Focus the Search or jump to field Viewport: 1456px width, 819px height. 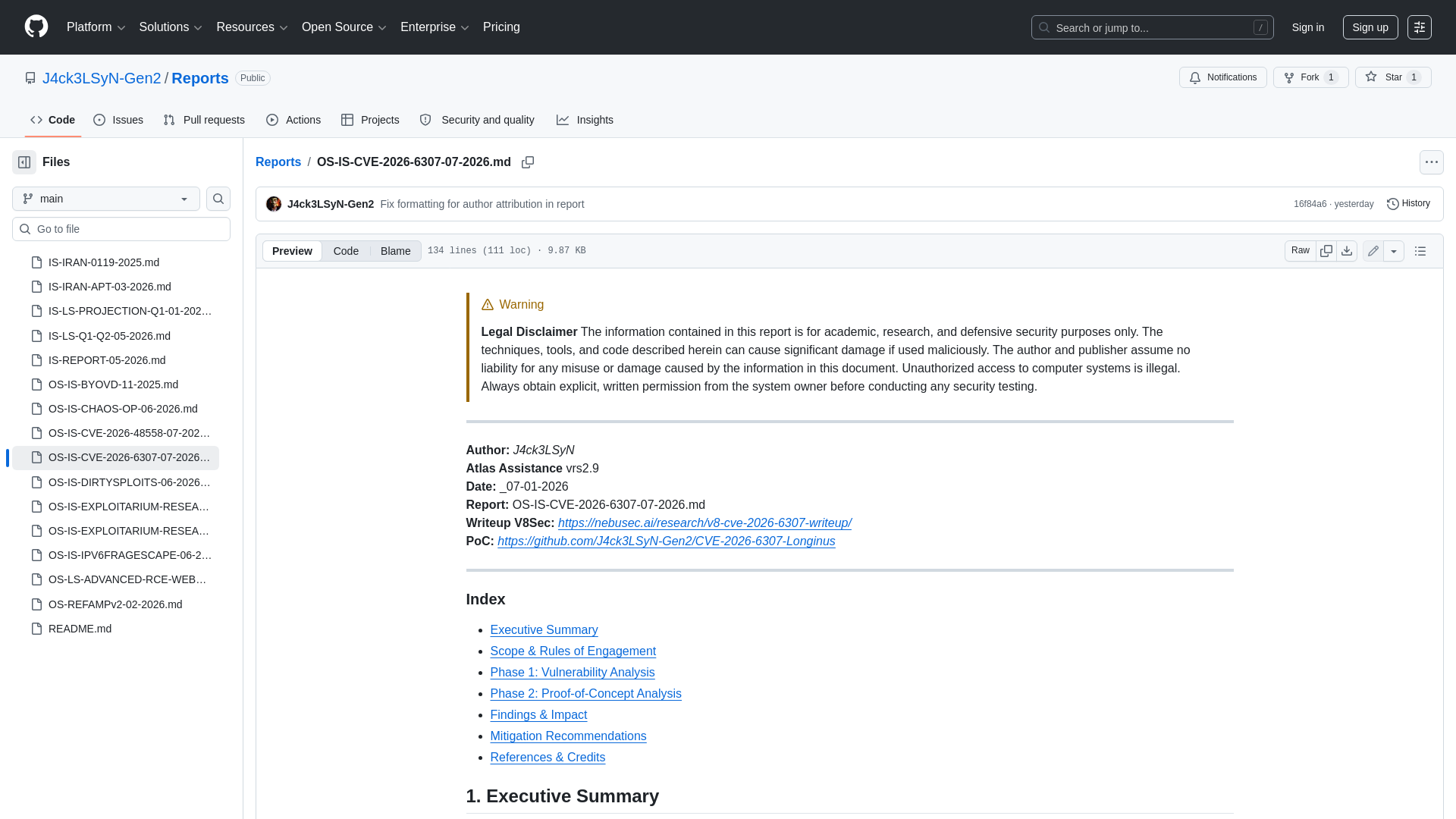(1152, 27)
